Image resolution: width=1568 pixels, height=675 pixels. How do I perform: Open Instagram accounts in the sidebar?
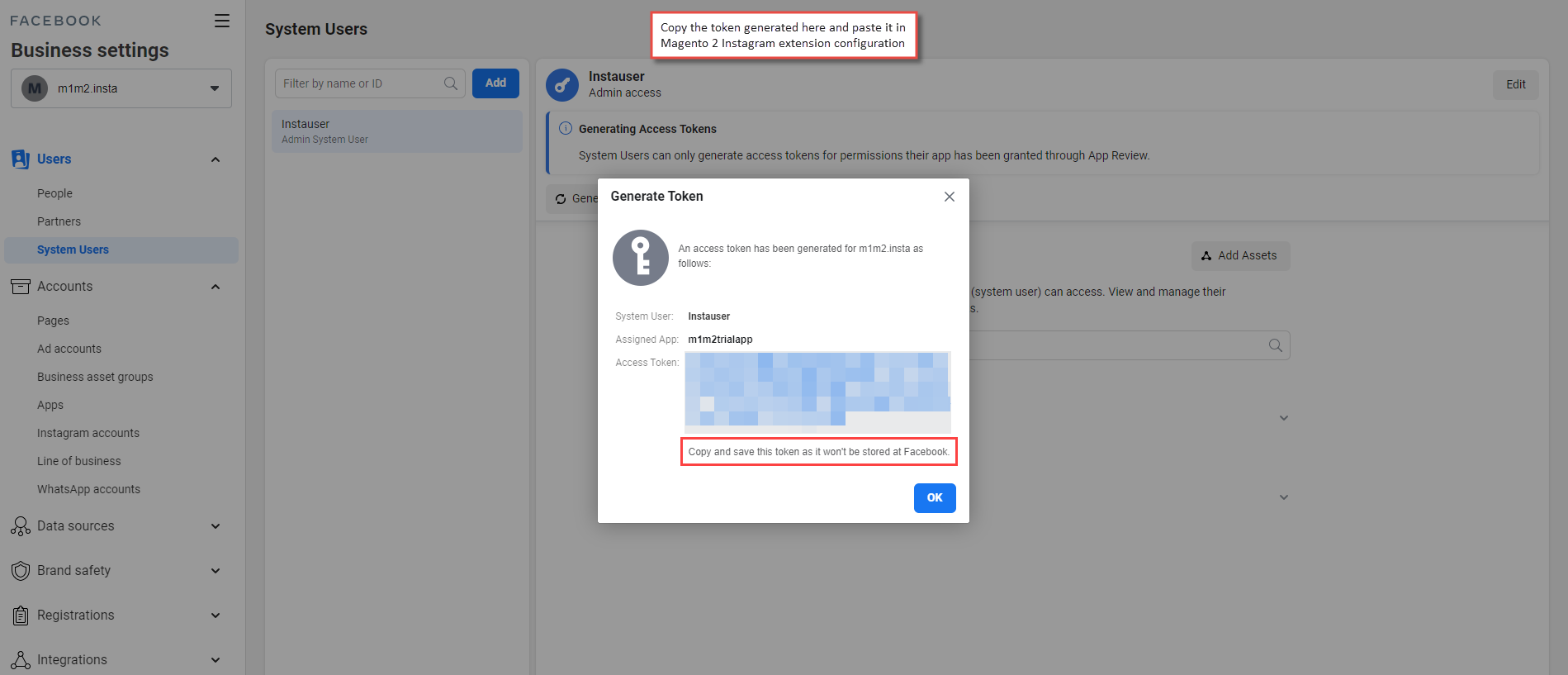click(x=88, y=433)
